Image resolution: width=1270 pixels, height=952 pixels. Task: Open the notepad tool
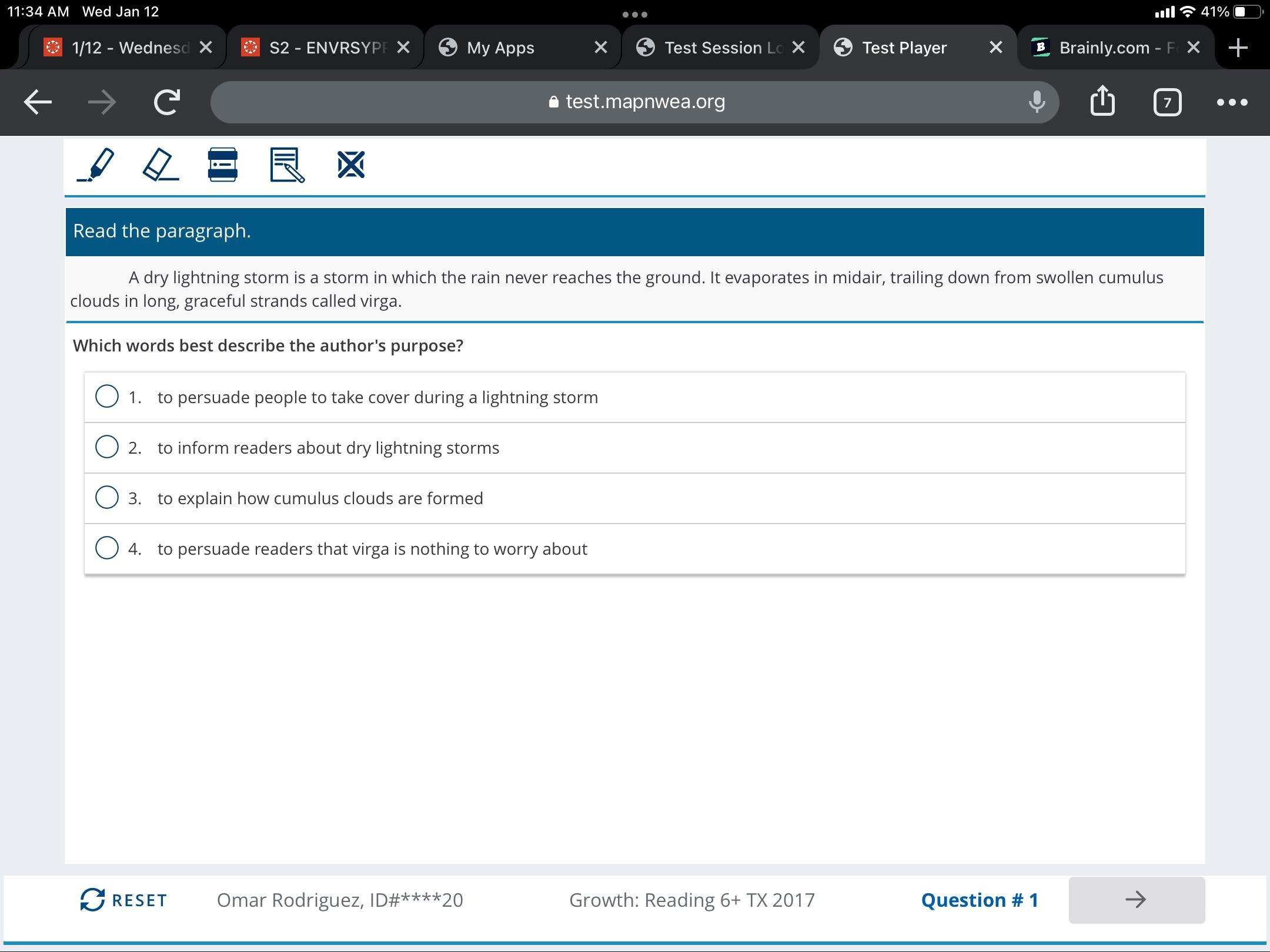pos(287,165)
